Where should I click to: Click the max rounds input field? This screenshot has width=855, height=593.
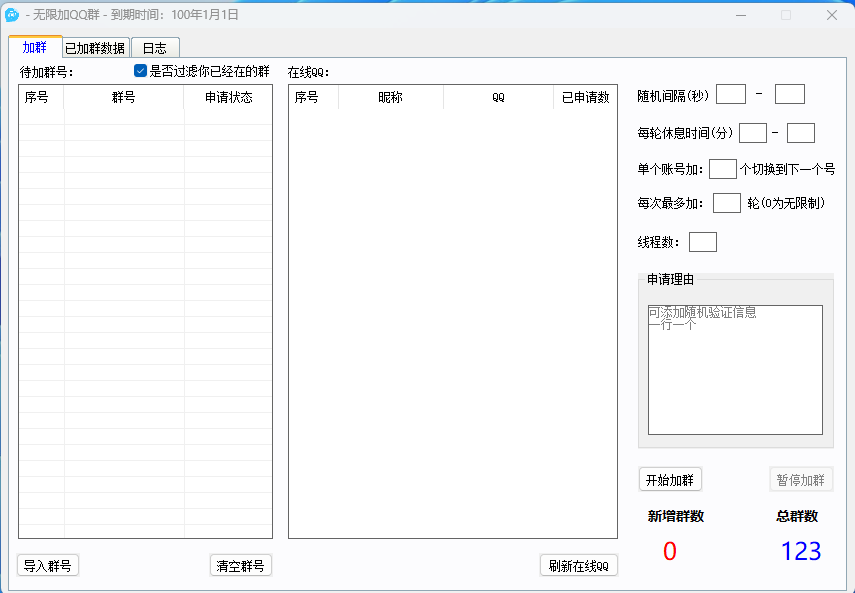pyautogui.click(x=727, y=203)
